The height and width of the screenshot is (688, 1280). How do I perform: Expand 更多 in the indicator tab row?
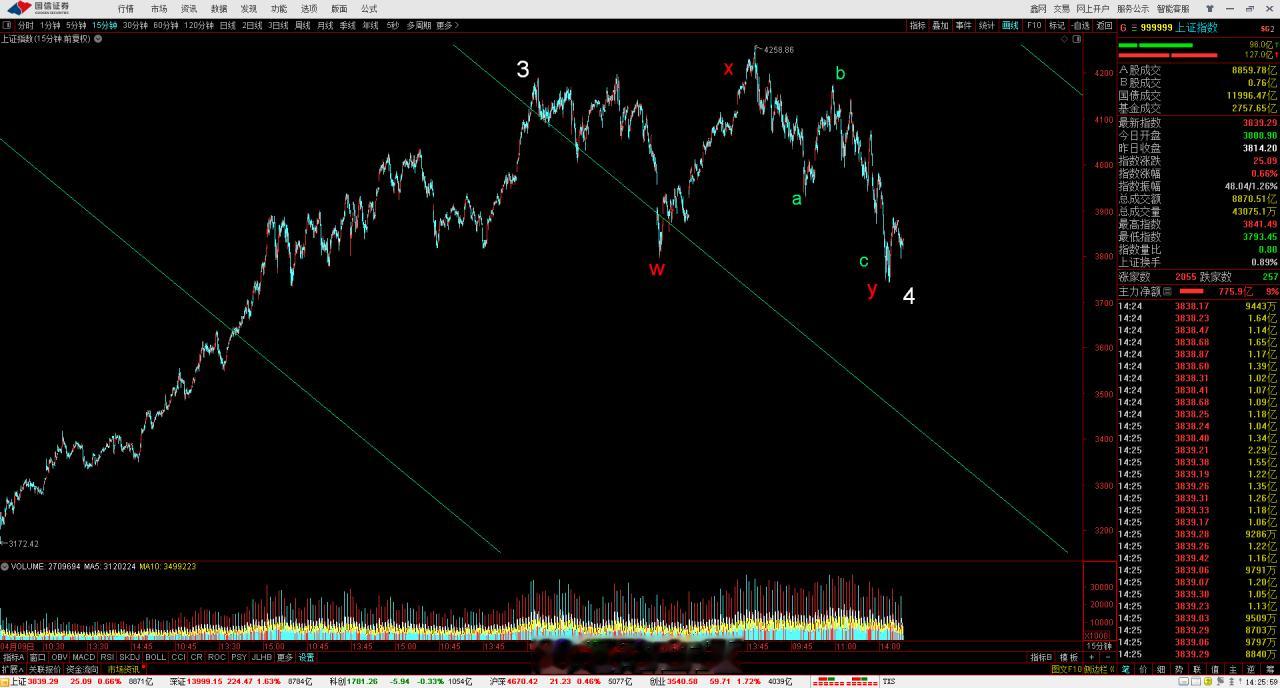pyautogui.click(x=285, y=657)
